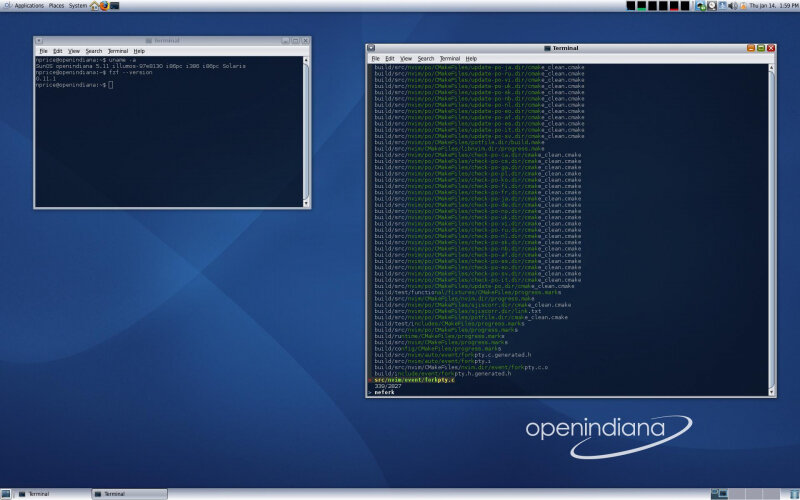The image size is (800, 500).
Task: Click scroll-up arrow in right Terminal scrollbar
Action: click(x=771, y=67)
